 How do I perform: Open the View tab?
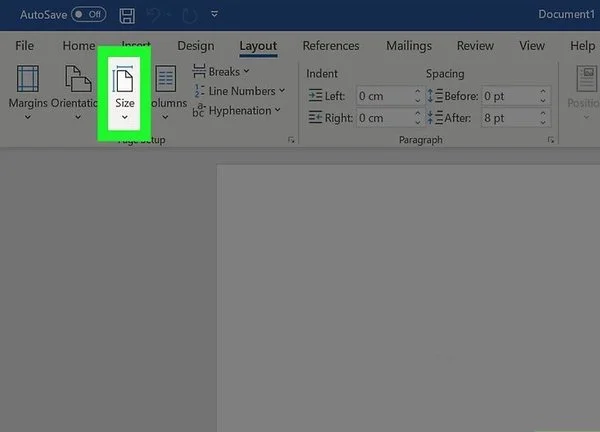coord(532,46)
